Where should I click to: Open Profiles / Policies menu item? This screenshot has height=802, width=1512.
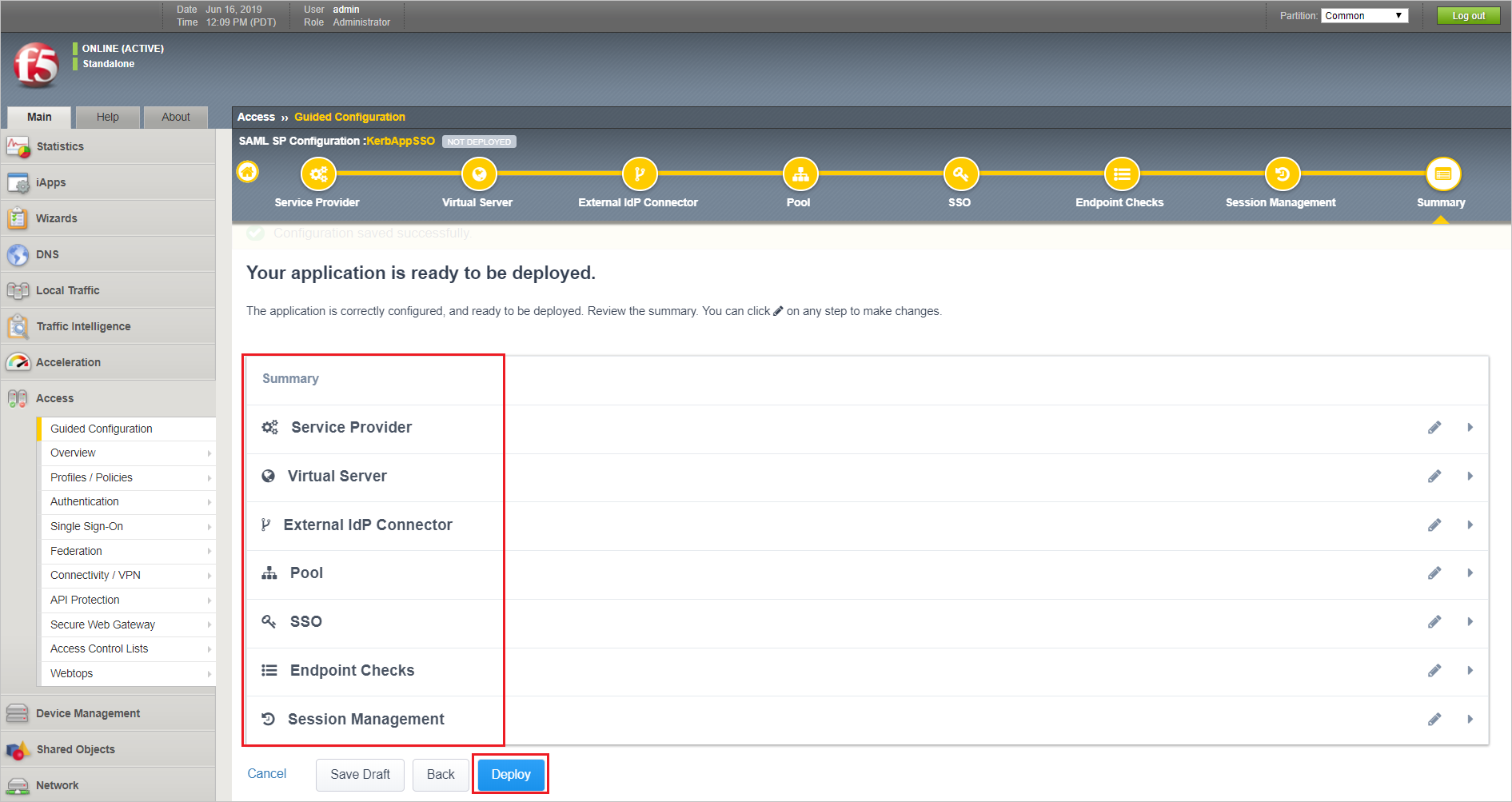[x=128, y=477]
